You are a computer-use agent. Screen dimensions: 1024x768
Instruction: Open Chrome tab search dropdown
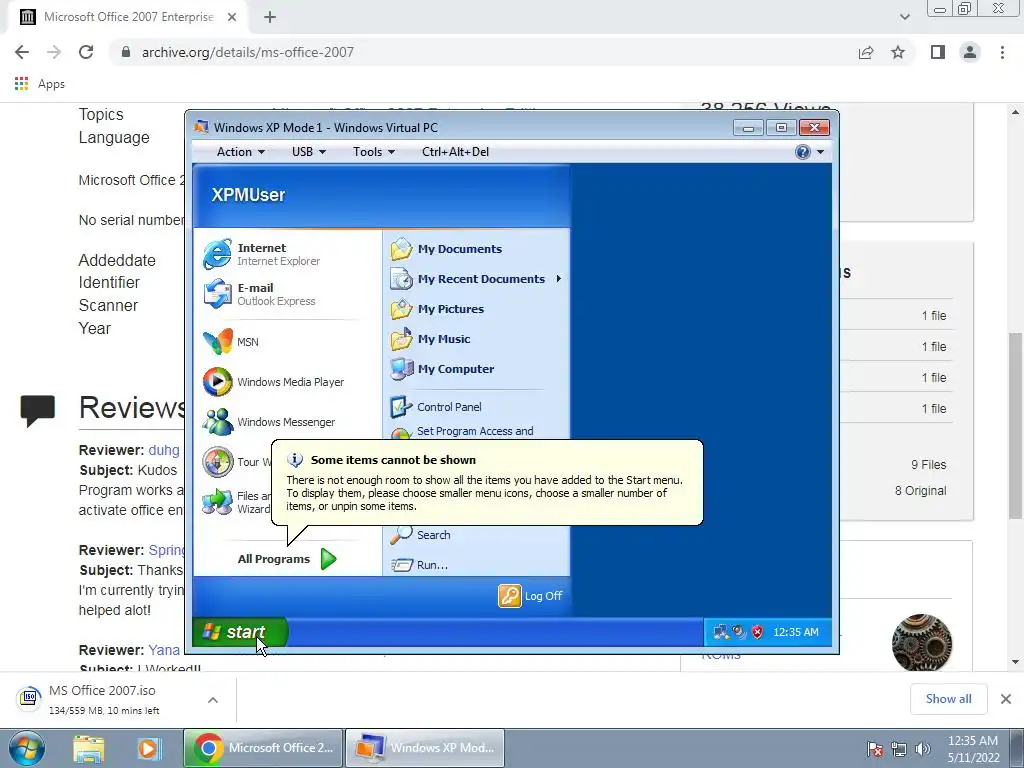[904, 17]
